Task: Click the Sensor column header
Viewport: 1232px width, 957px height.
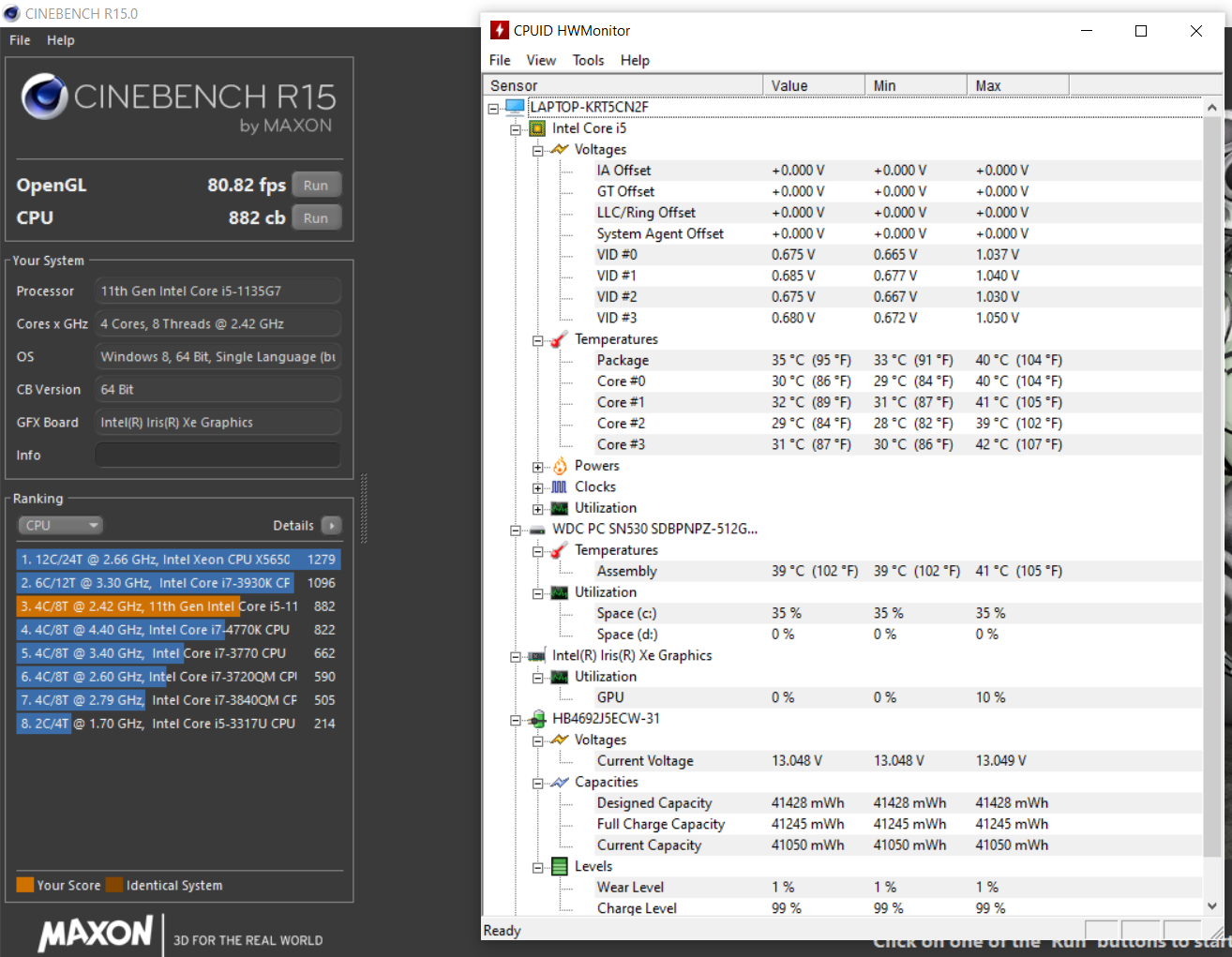Action: pos(623,85)
